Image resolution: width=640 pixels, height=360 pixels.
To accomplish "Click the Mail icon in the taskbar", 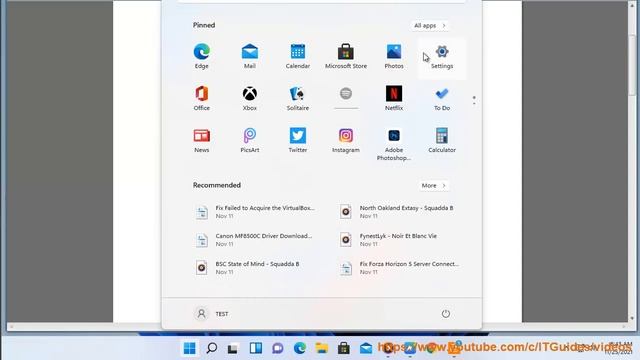I will (366, 348).
